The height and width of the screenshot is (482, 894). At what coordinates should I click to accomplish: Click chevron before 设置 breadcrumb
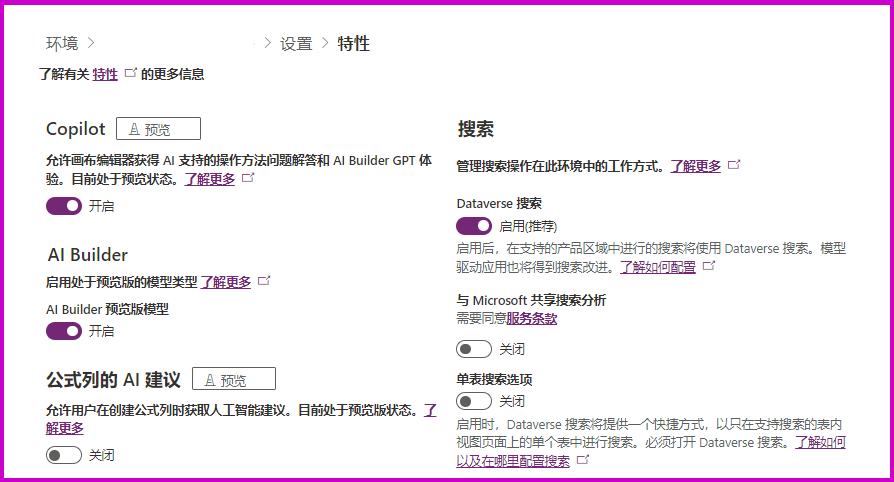(267, 43)
